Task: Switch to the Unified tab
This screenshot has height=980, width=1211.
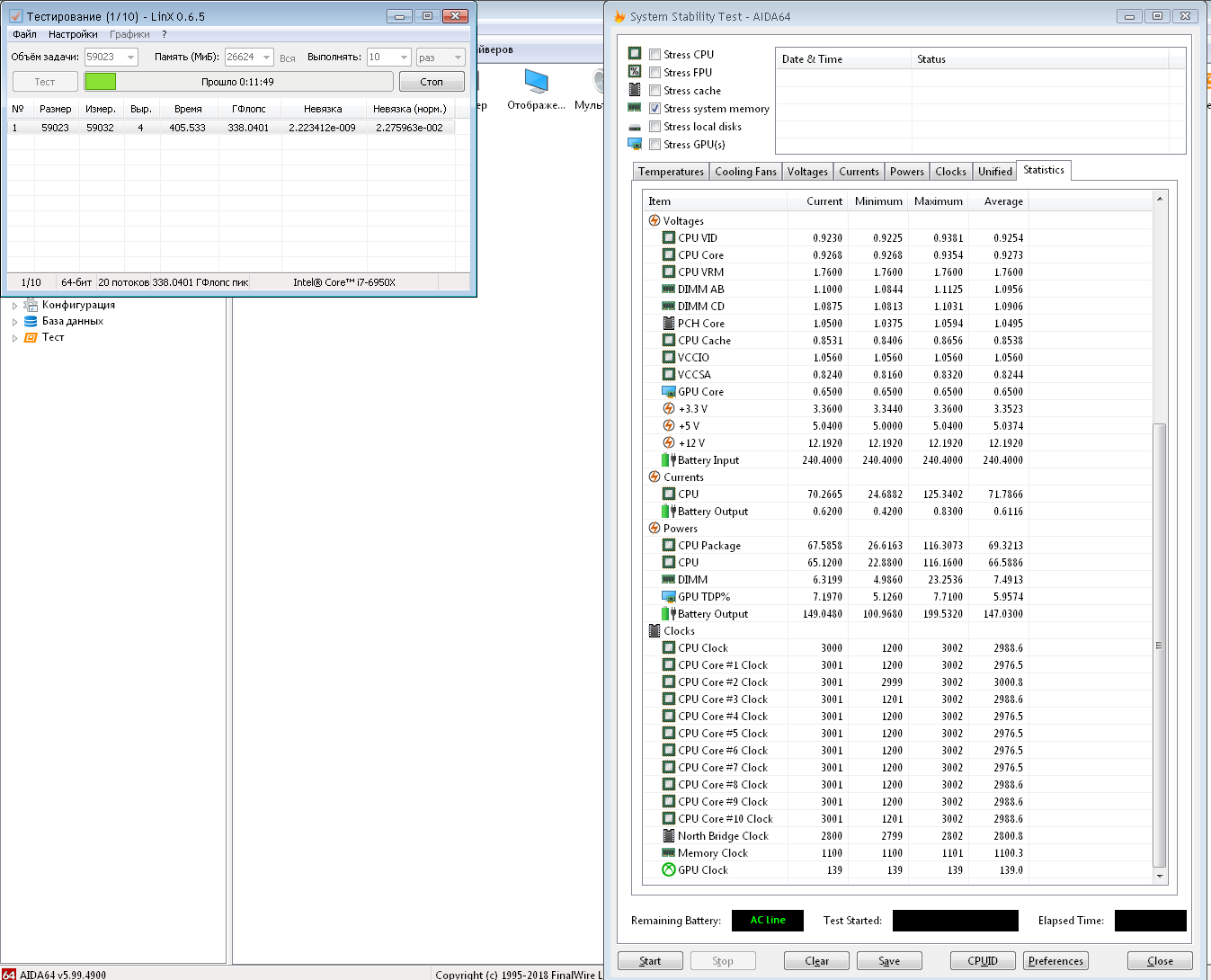Action: click(995, 172)
